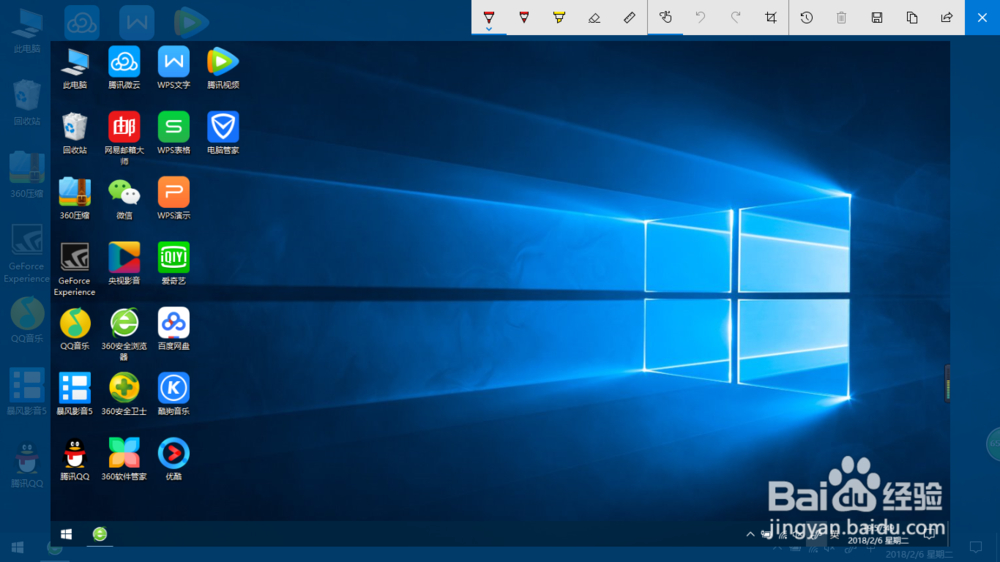Screen dimensions: 1000x562
Task: Select the yellow highlighter tool
Action: (559, 17)
